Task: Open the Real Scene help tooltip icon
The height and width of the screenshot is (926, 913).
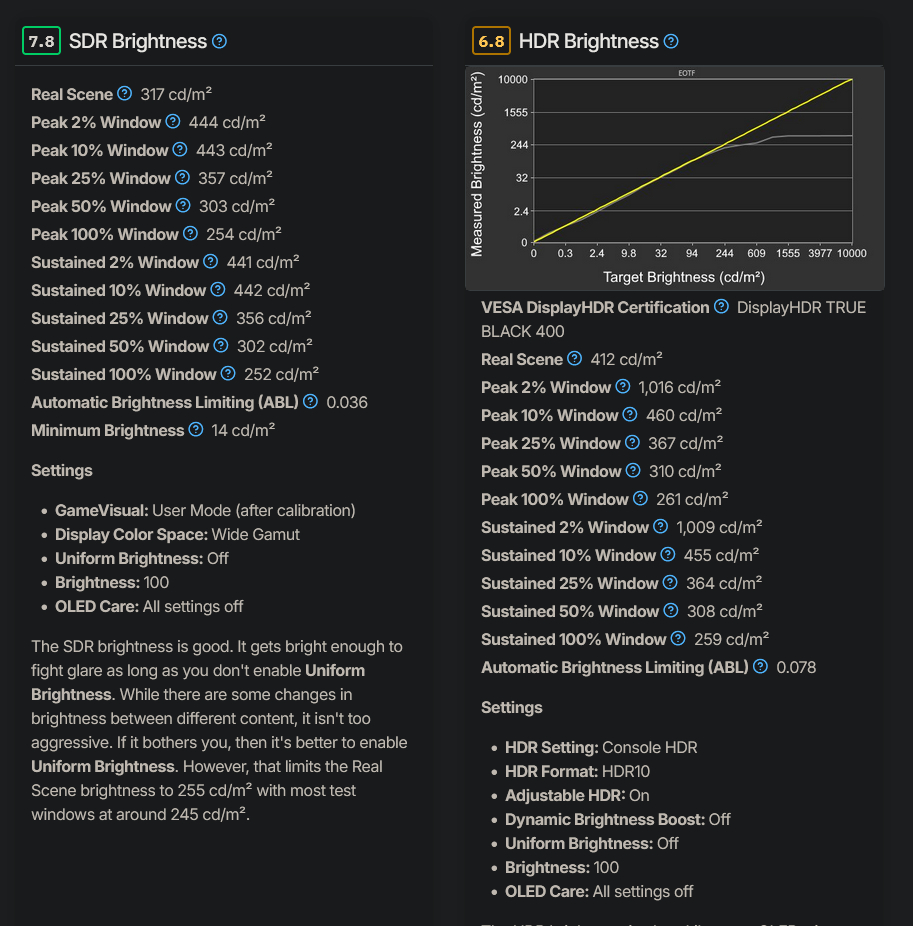Action: pyautogui.click(x=122, y=94)
